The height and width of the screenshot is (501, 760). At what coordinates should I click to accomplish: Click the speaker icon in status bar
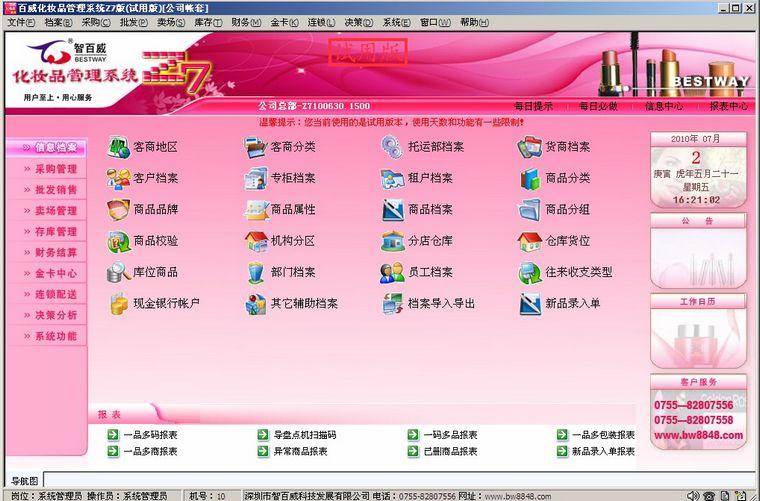click(693, 496)
